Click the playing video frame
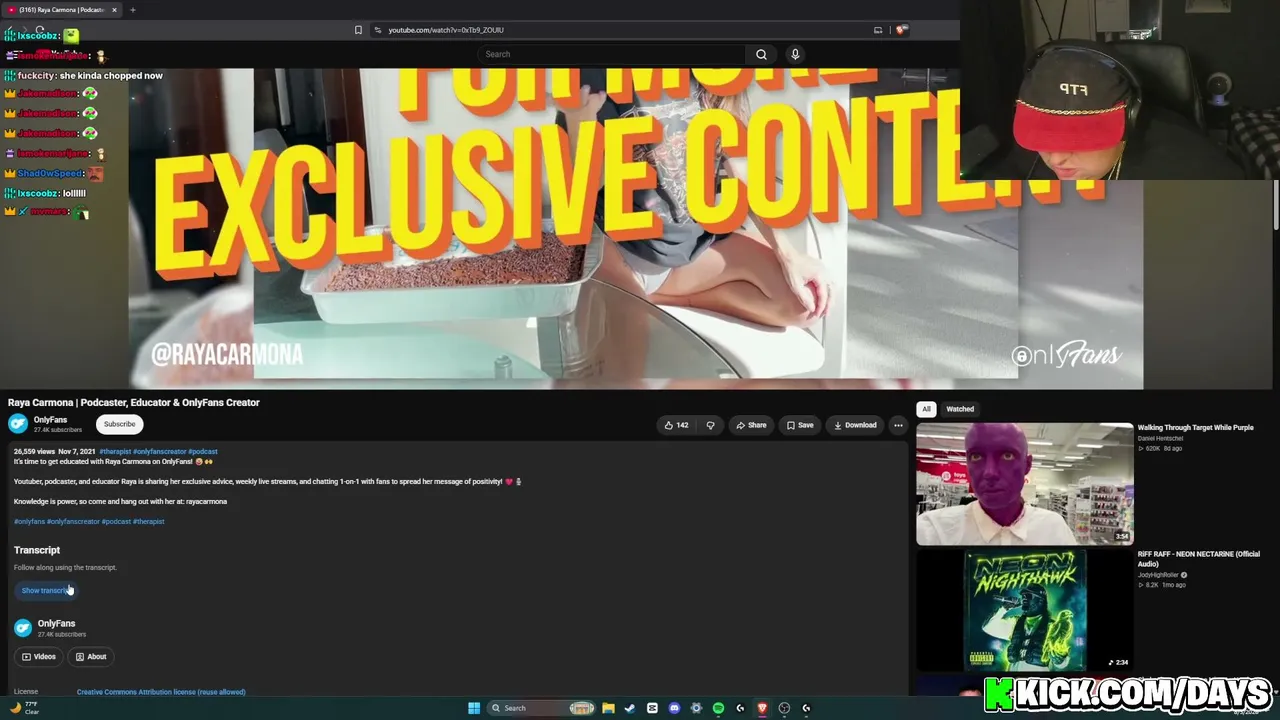Image resolution: width=1280 pixels, height=720 pixels. (x=636, y=228)
